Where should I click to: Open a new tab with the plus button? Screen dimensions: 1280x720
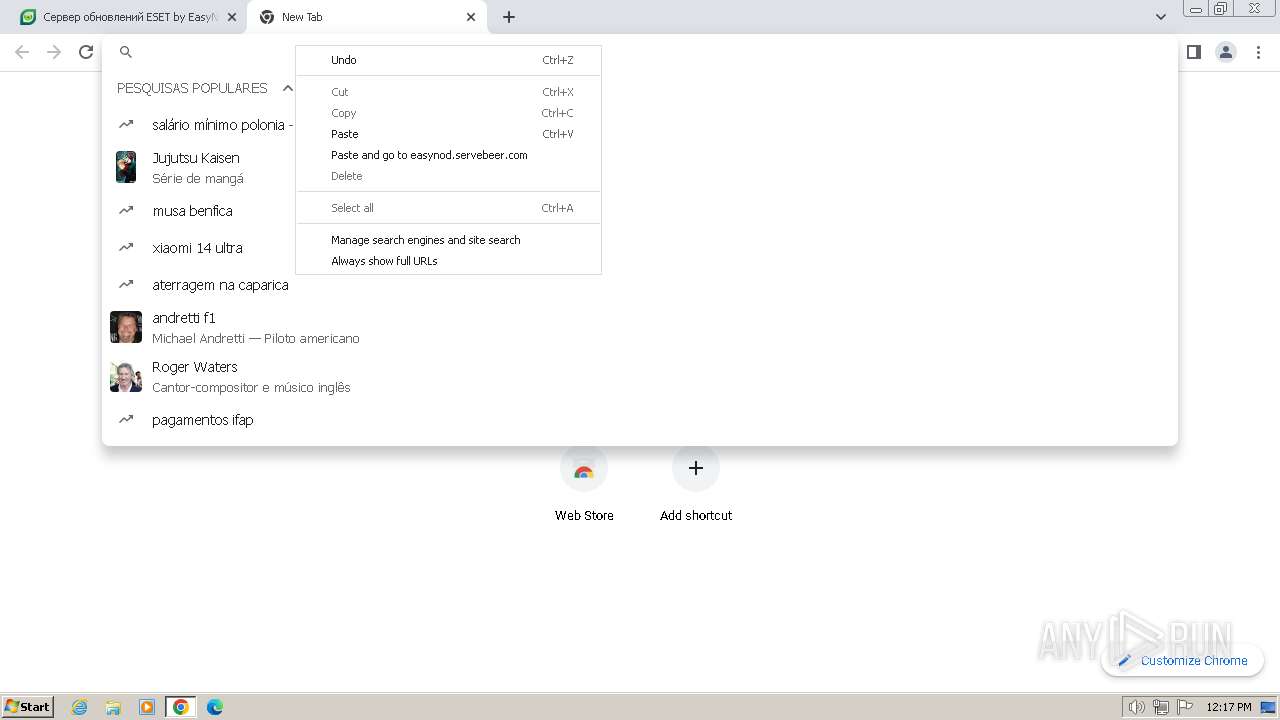(509, 17)
